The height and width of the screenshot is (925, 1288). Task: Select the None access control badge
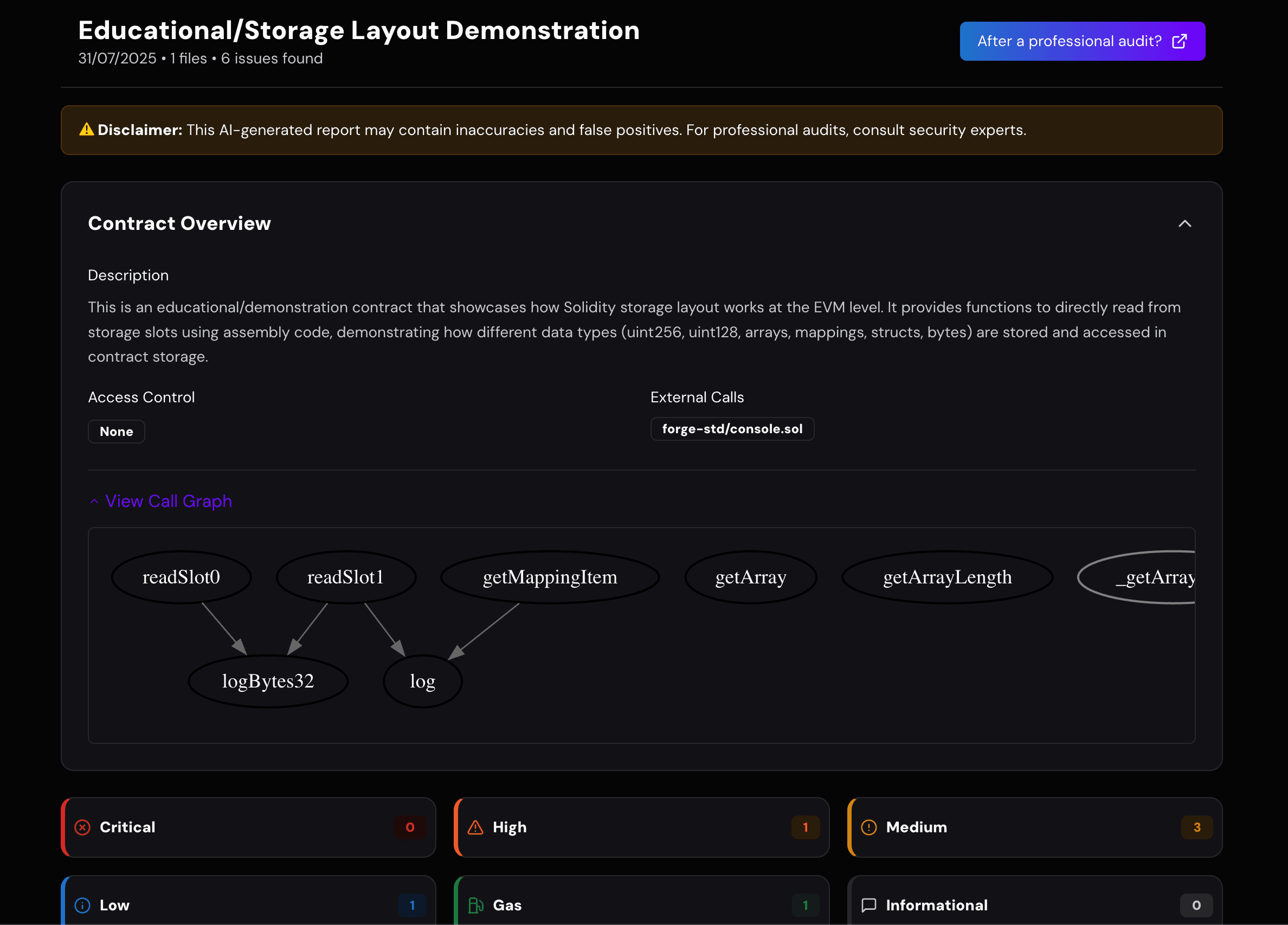(117, 431)
